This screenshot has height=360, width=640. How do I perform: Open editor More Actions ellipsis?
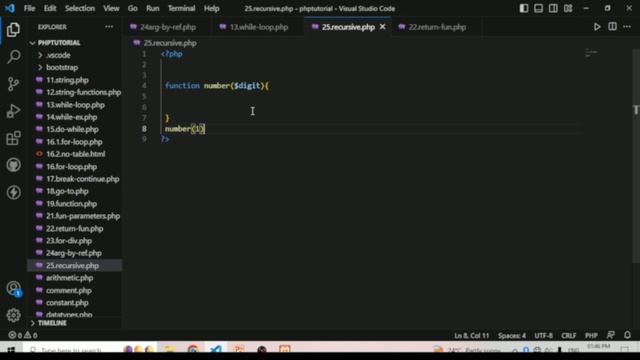[x=627, y=27]
